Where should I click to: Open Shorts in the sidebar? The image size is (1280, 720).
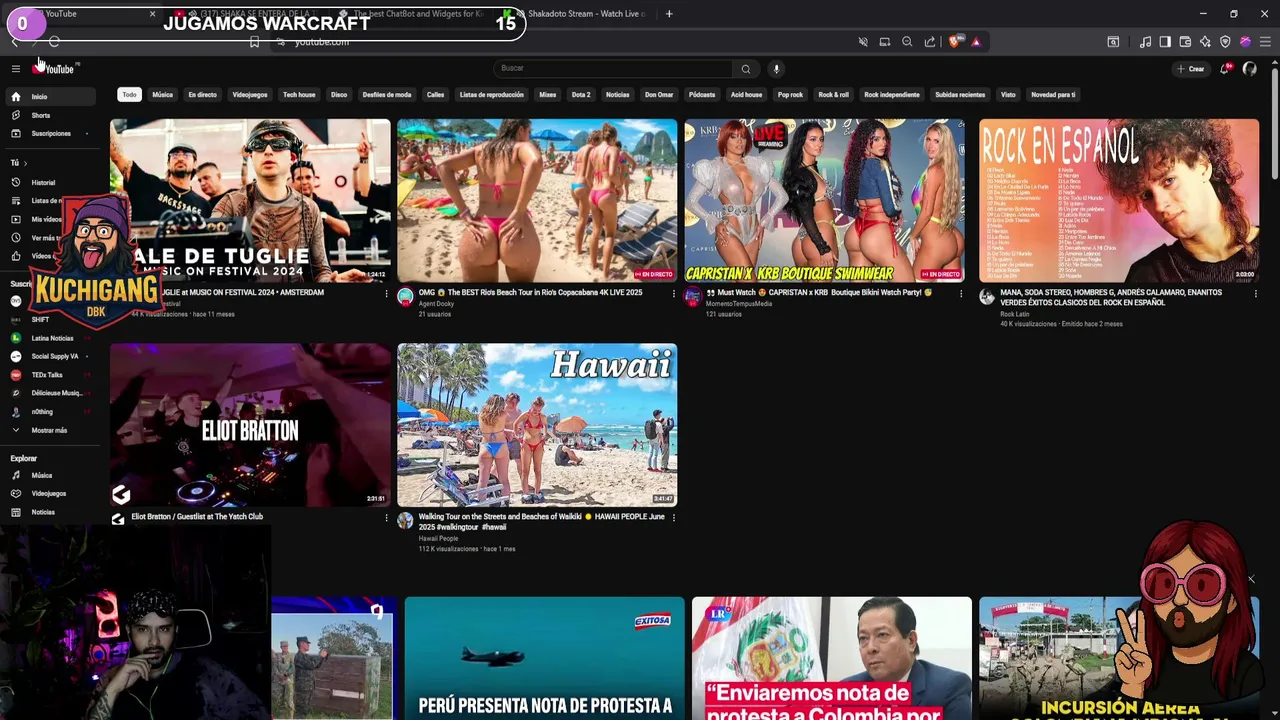50,115
